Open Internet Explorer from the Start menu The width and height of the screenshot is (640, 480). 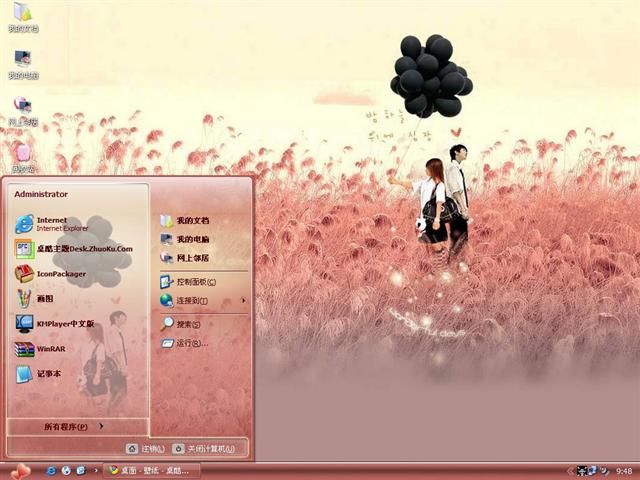[x=78, y=224]
